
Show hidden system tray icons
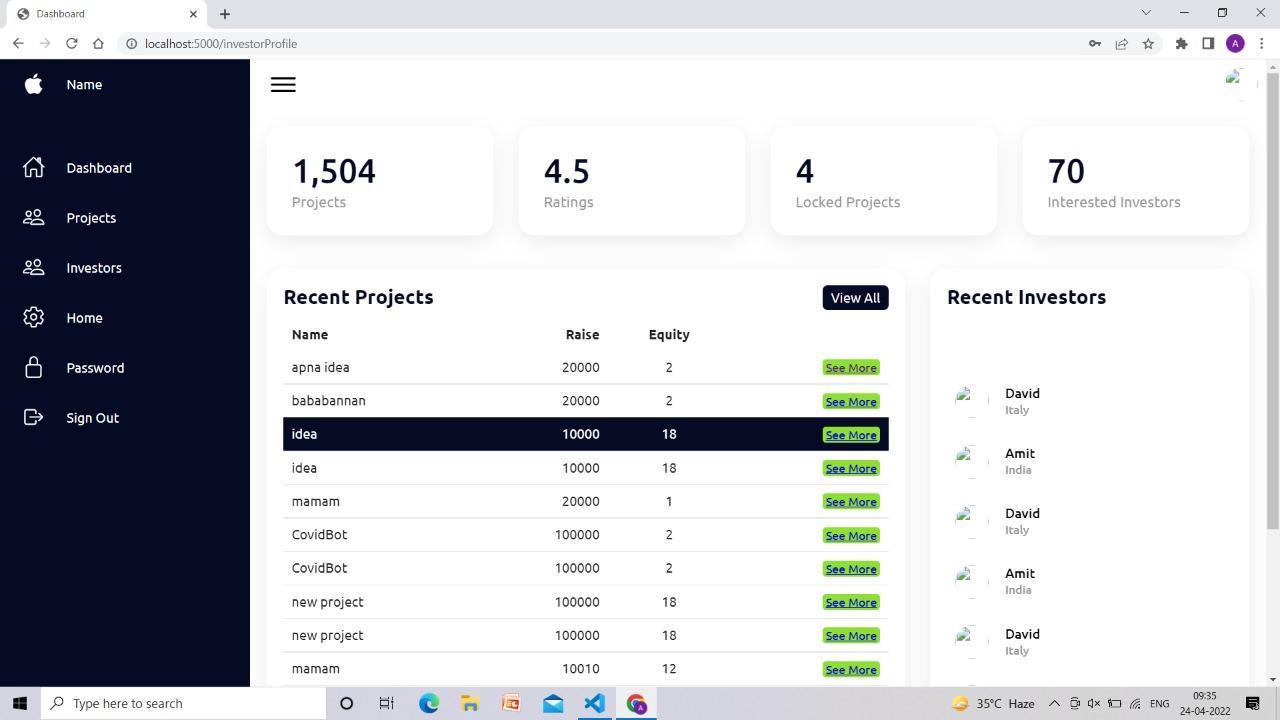pyautogui.click(x=1054, y=703)
